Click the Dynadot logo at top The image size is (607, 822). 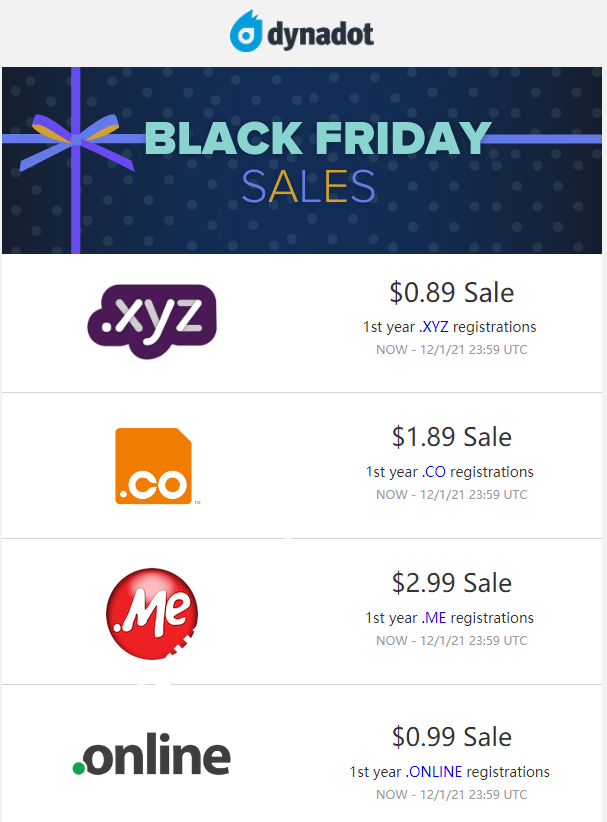[302, 32]
